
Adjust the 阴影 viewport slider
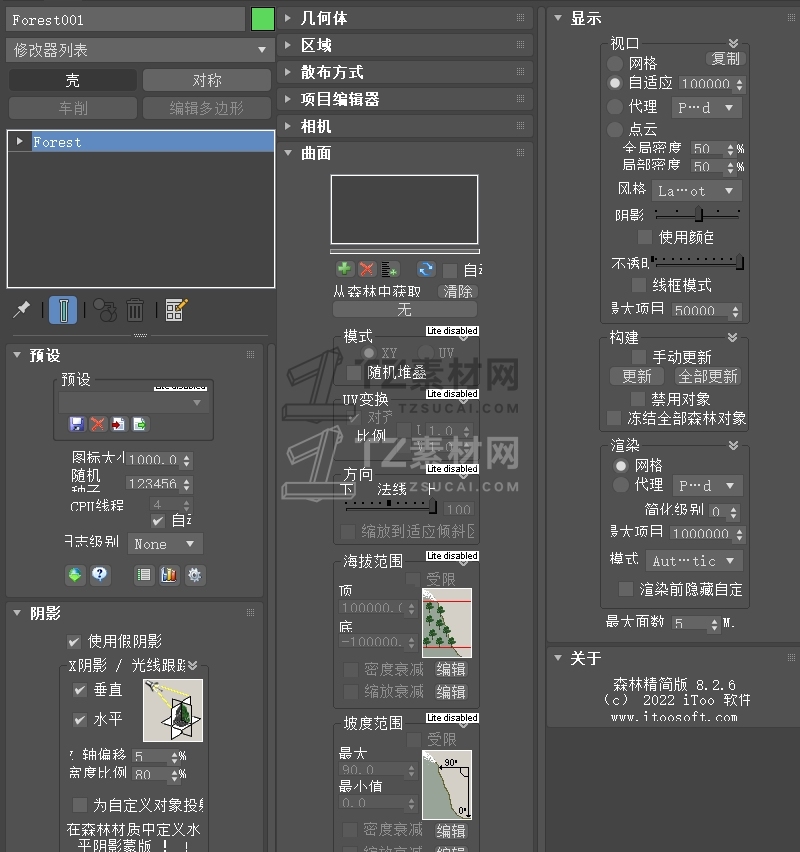point(697,214)
